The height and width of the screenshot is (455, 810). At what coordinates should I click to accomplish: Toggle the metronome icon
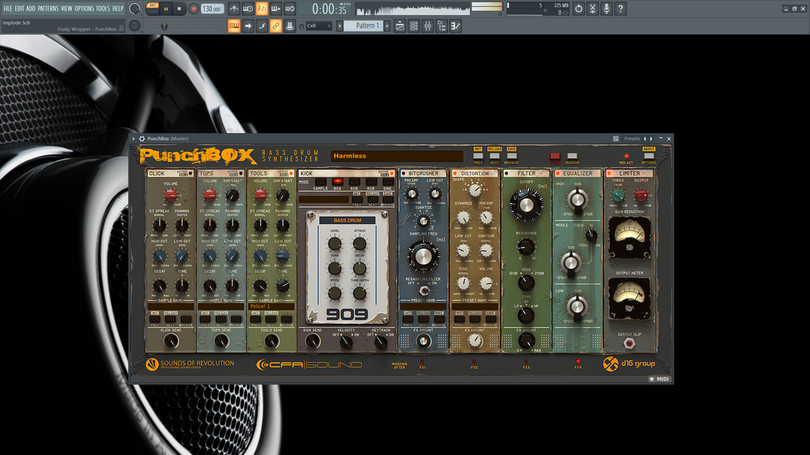click(234, 9)
